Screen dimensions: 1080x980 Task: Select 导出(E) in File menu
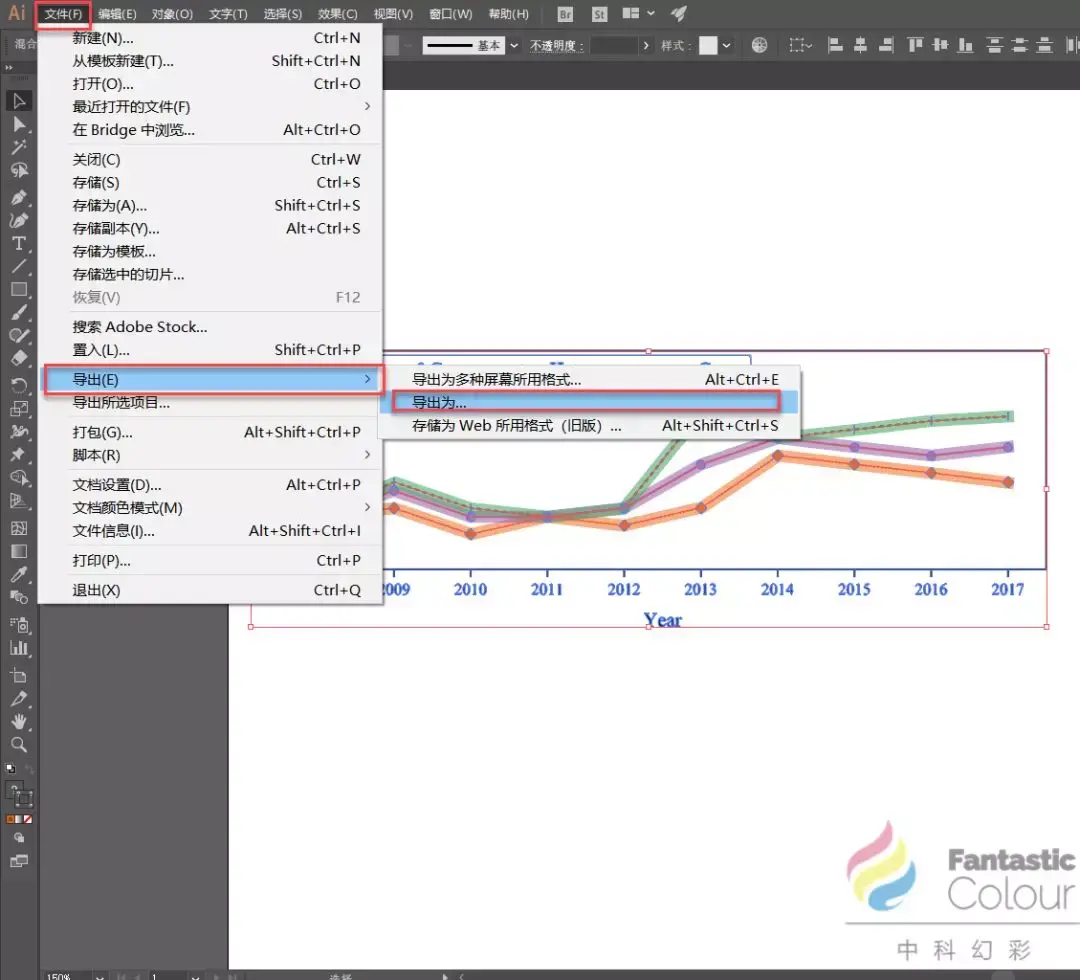211,379
